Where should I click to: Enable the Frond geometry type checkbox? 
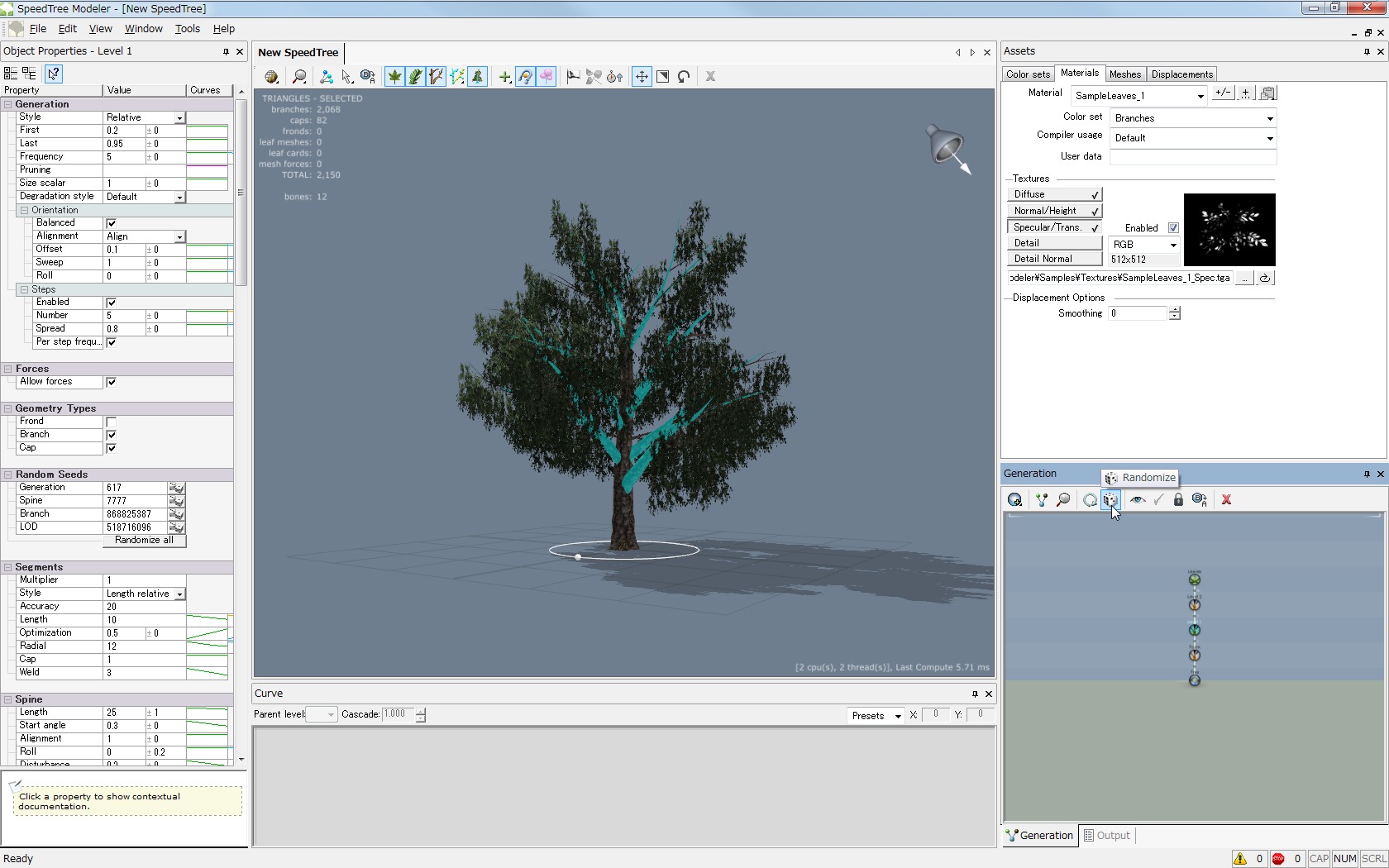pos(112,422)
